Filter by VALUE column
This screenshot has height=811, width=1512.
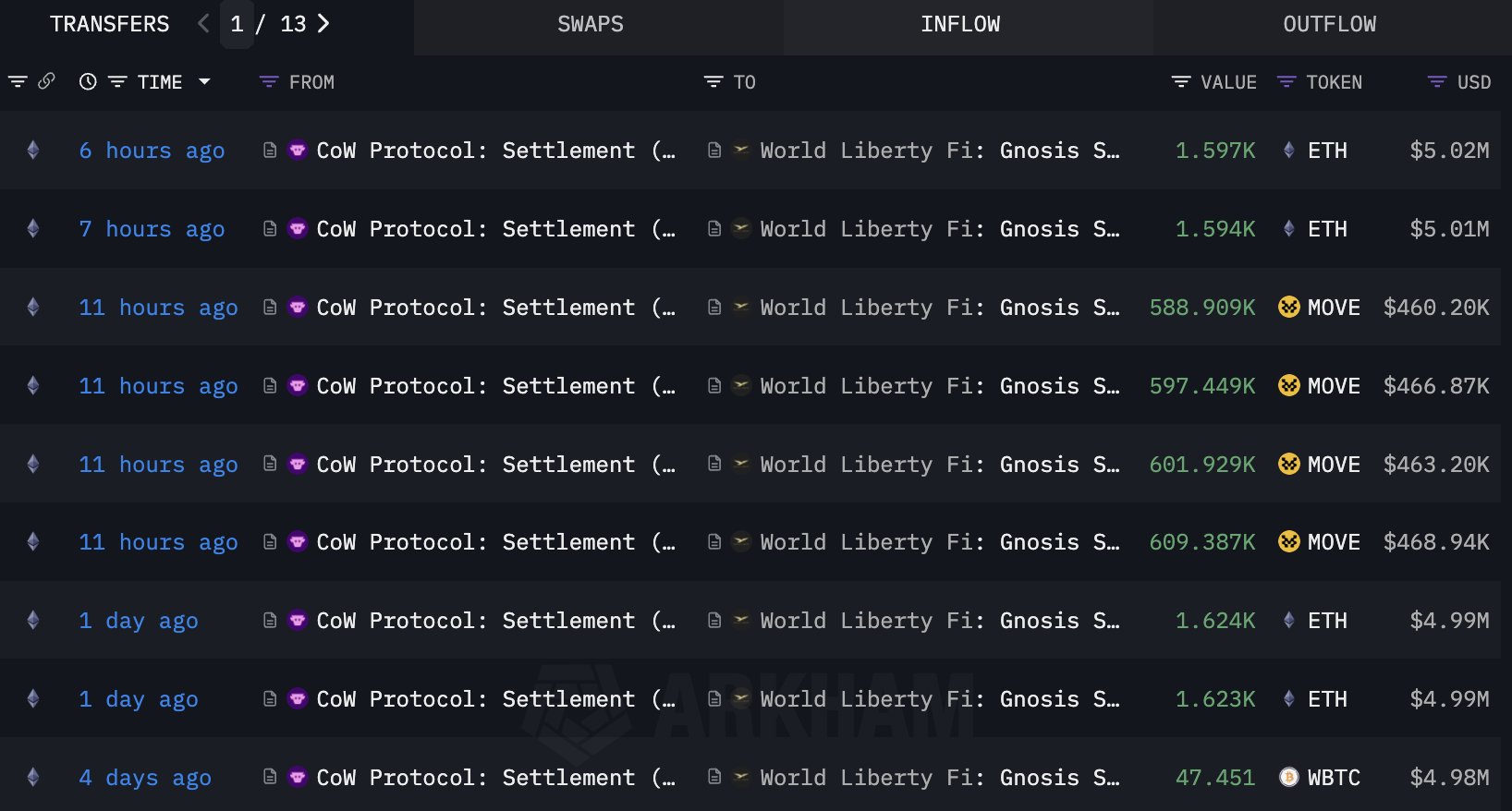[x=1180, y=82]
